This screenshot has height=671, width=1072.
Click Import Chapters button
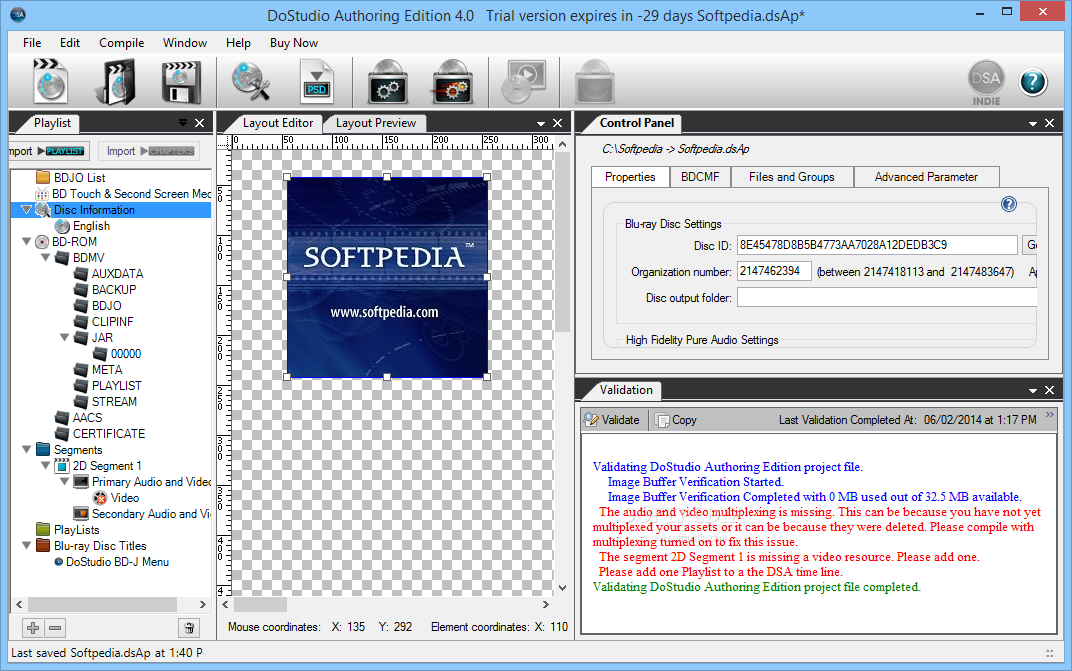click(150, 150)
